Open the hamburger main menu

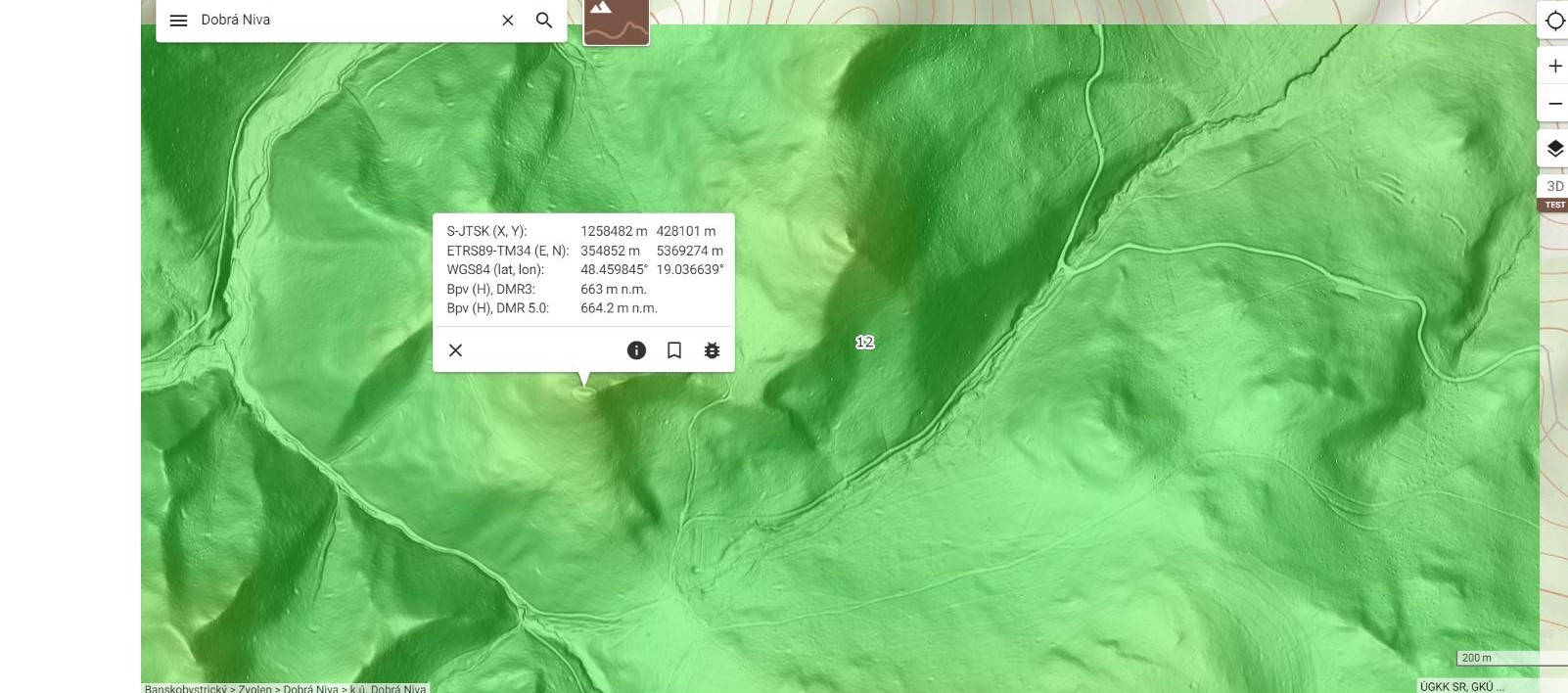(178, 21)
